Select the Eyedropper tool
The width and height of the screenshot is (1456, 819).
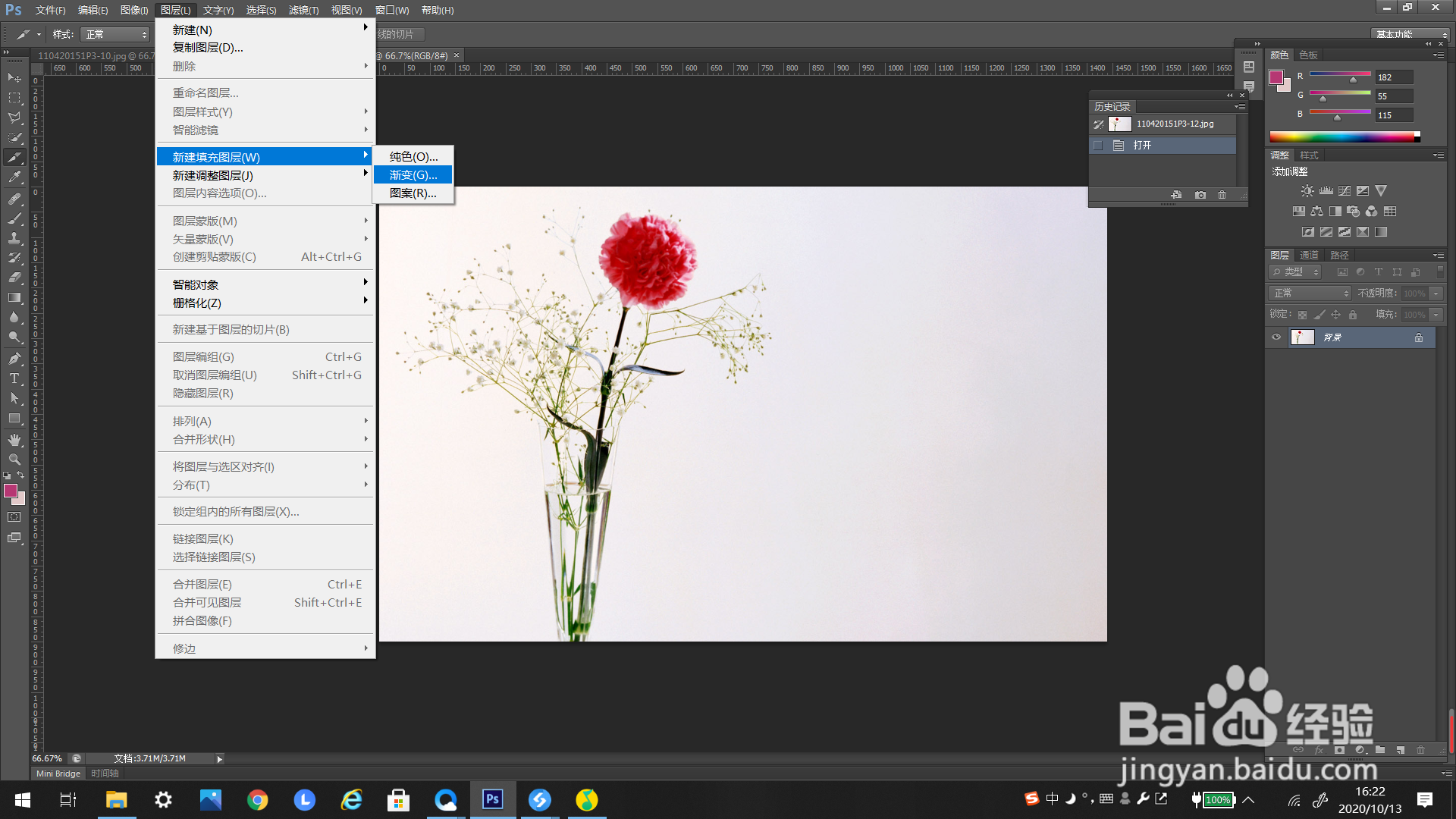pyautogui.click(x=14, y=177)
